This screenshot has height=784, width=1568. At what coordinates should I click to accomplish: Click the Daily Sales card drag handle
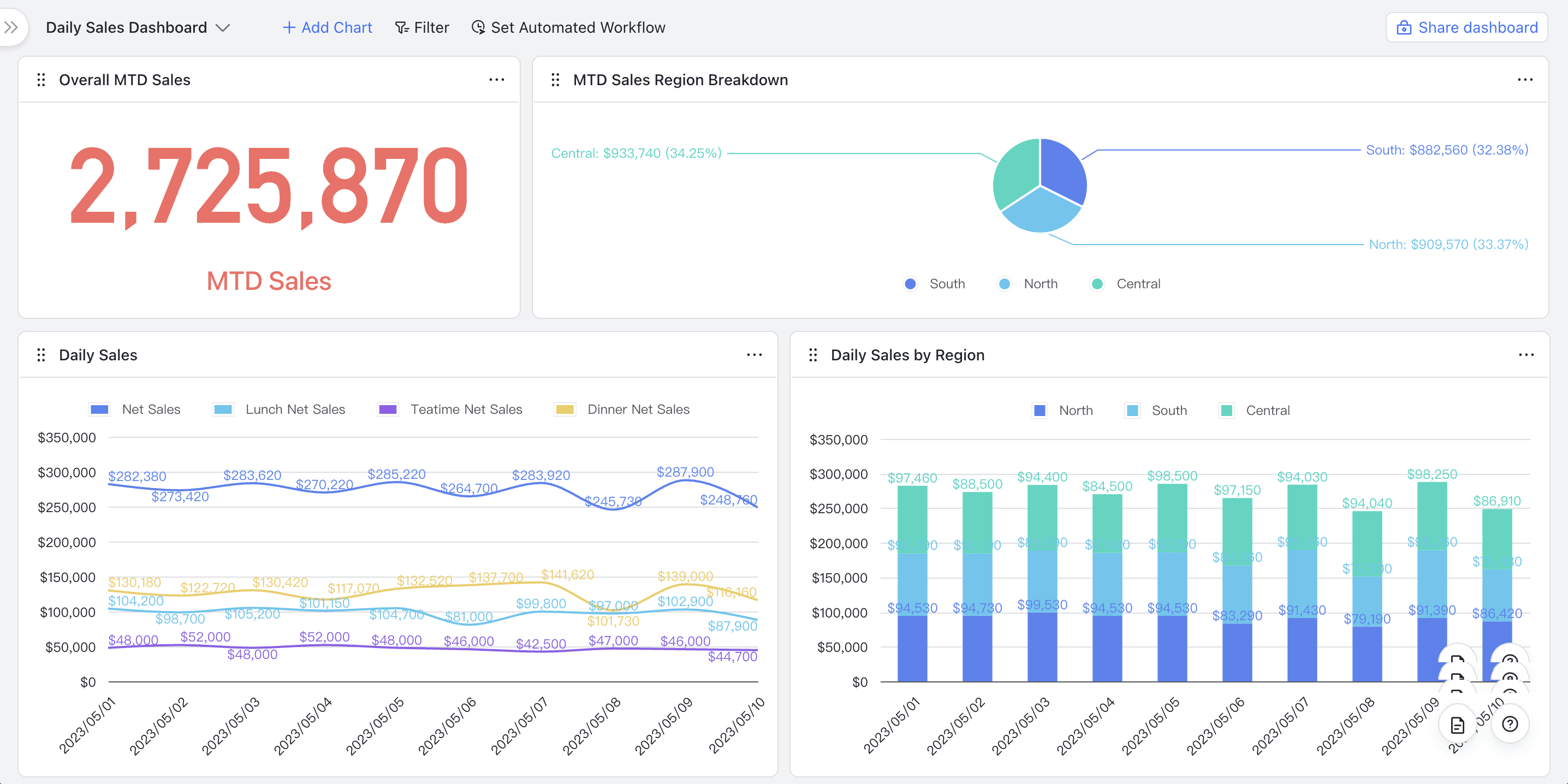[x=41, y=355]
